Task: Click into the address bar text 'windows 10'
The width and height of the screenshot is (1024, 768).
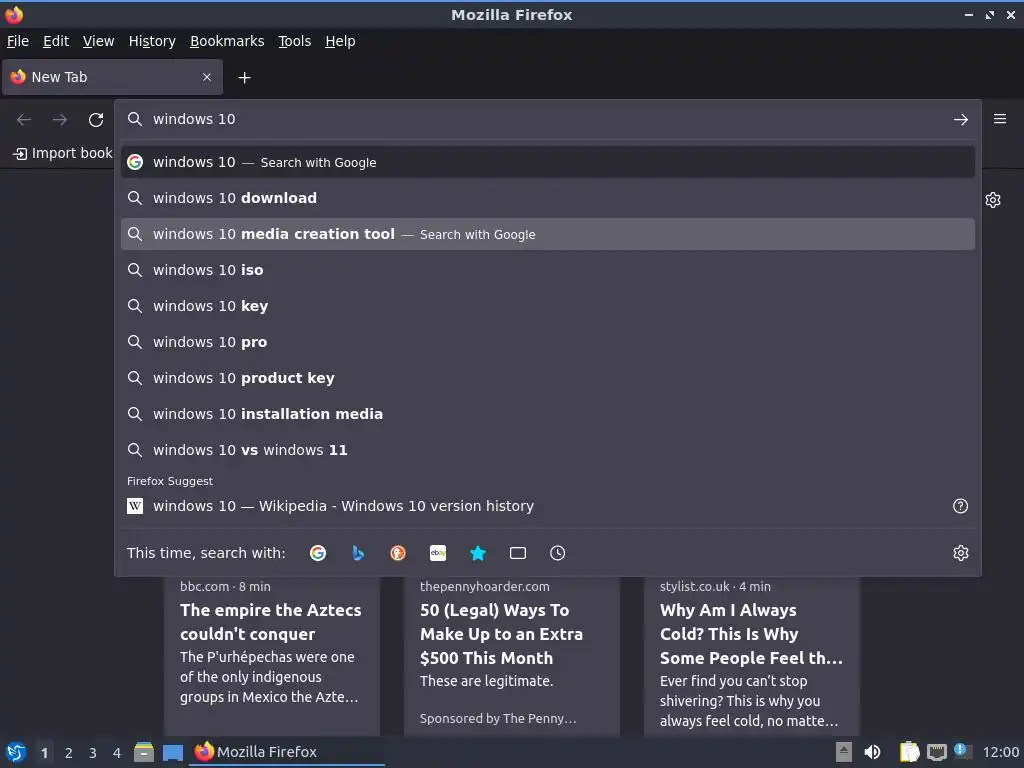Action: click(194, 119)
